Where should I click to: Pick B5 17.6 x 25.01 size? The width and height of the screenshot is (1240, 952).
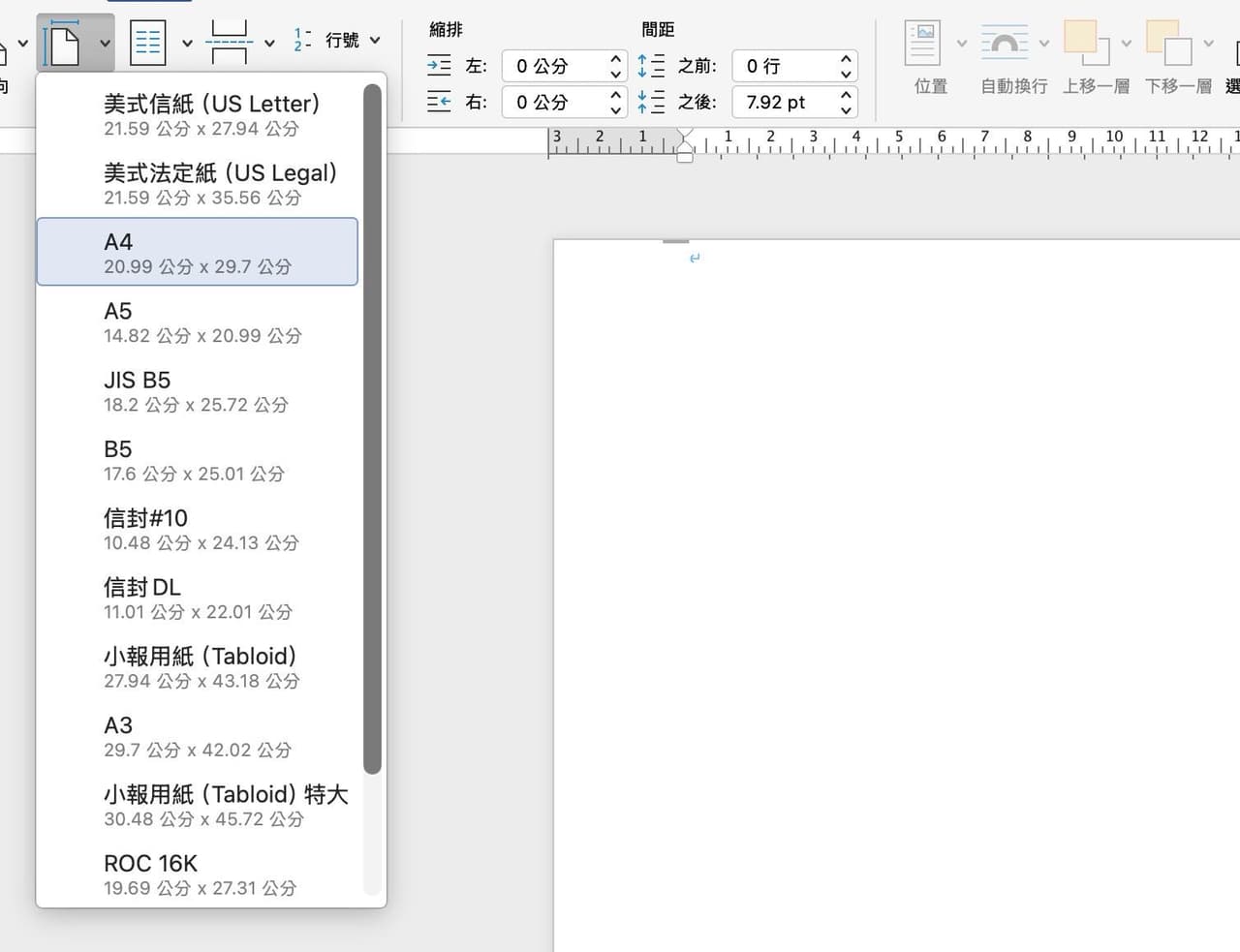pos(198,459)
